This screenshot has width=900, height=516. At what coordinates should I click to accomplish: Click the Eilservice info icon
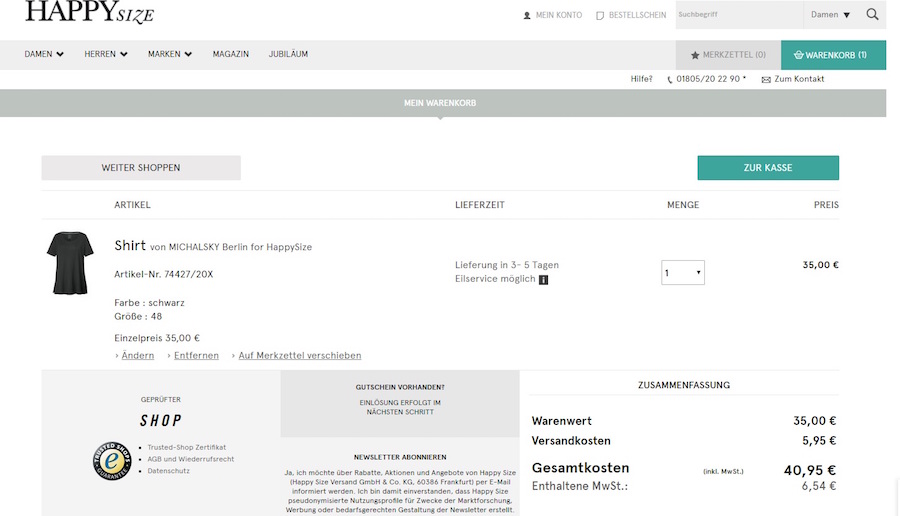coord(543,280)
